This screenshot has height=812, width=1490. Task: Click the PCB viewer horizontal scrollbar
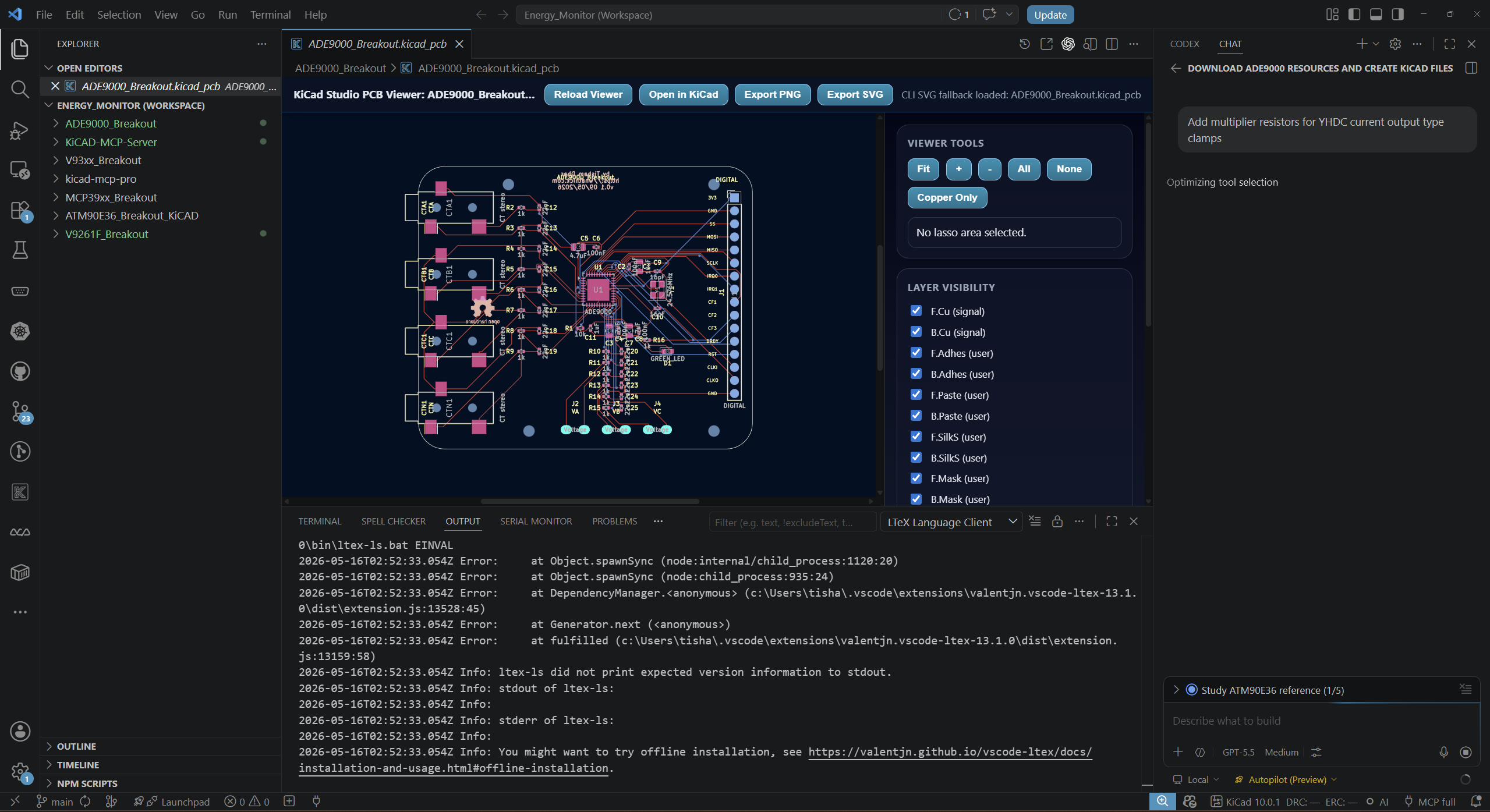coord(590,501)
